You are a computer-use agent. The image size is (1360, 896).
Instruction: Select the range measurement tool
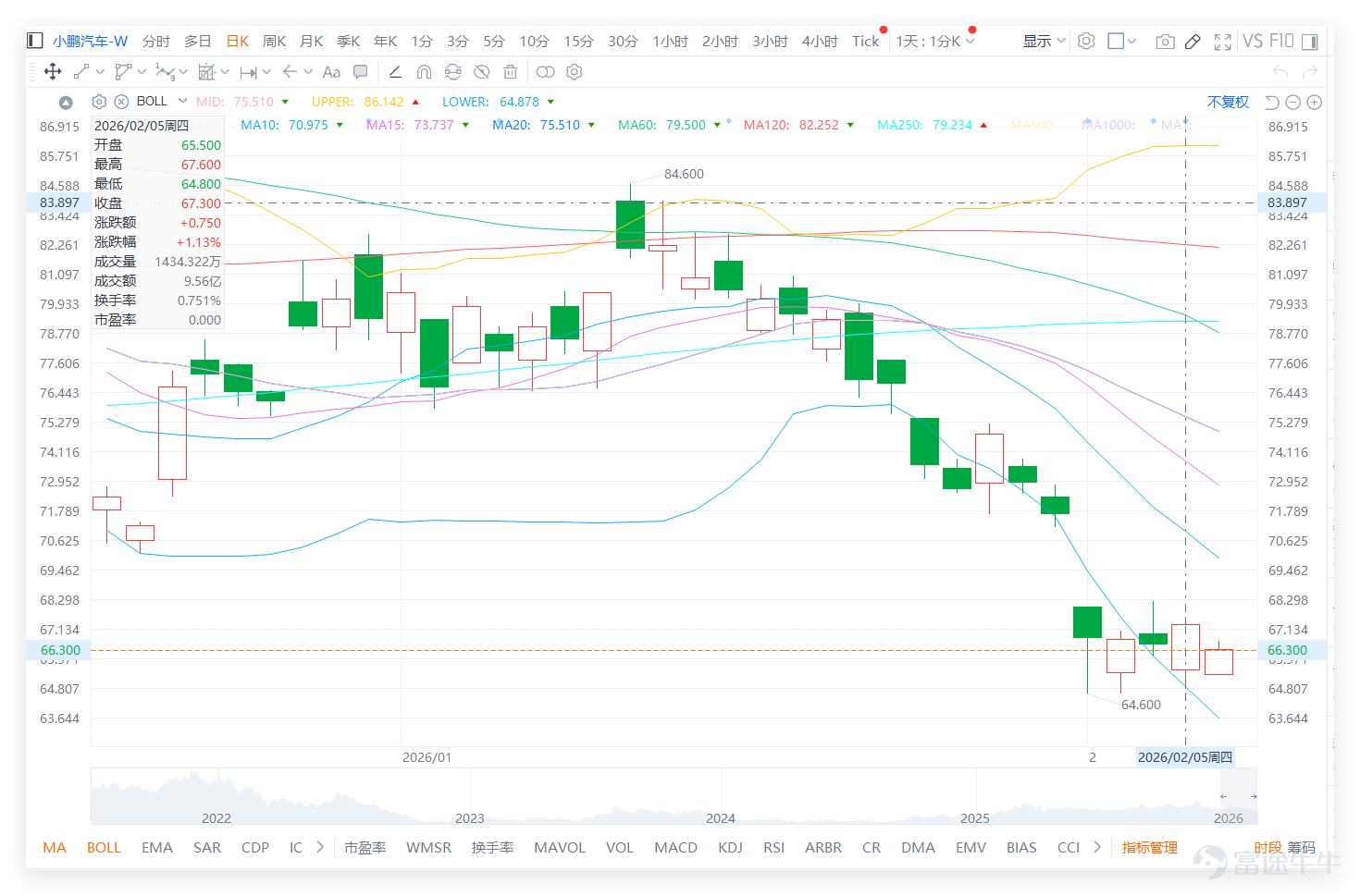(248, 72)
